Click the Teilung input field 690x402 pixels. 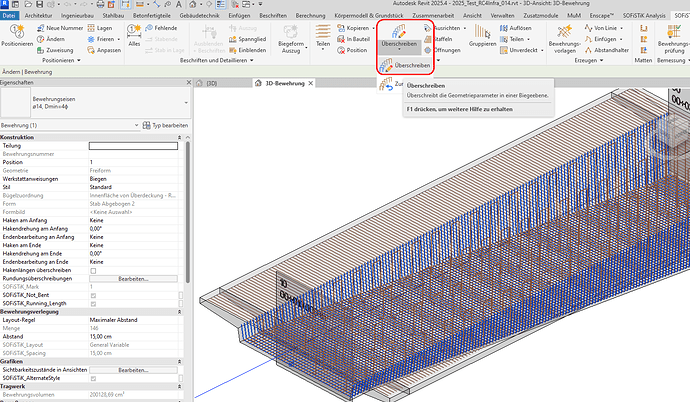[x=133, y=146]
